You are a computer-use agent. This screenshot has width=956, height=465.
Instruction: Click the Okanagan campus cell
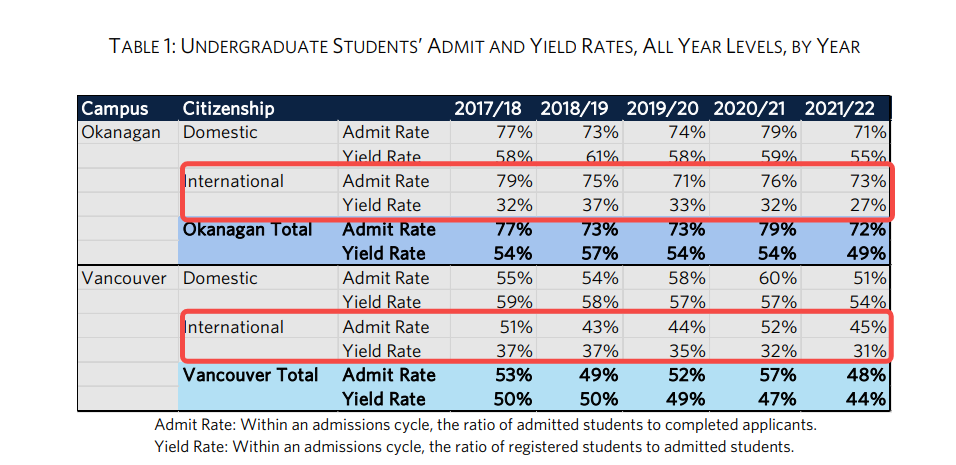coord(120,132)
